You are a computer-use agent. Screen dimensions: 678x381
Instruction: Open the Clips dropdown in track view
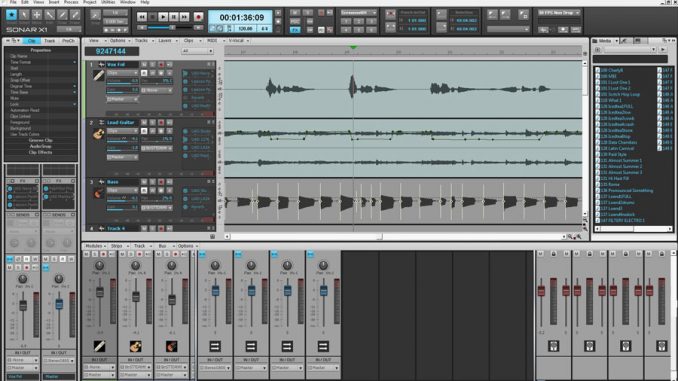click(x=191, y=41)
